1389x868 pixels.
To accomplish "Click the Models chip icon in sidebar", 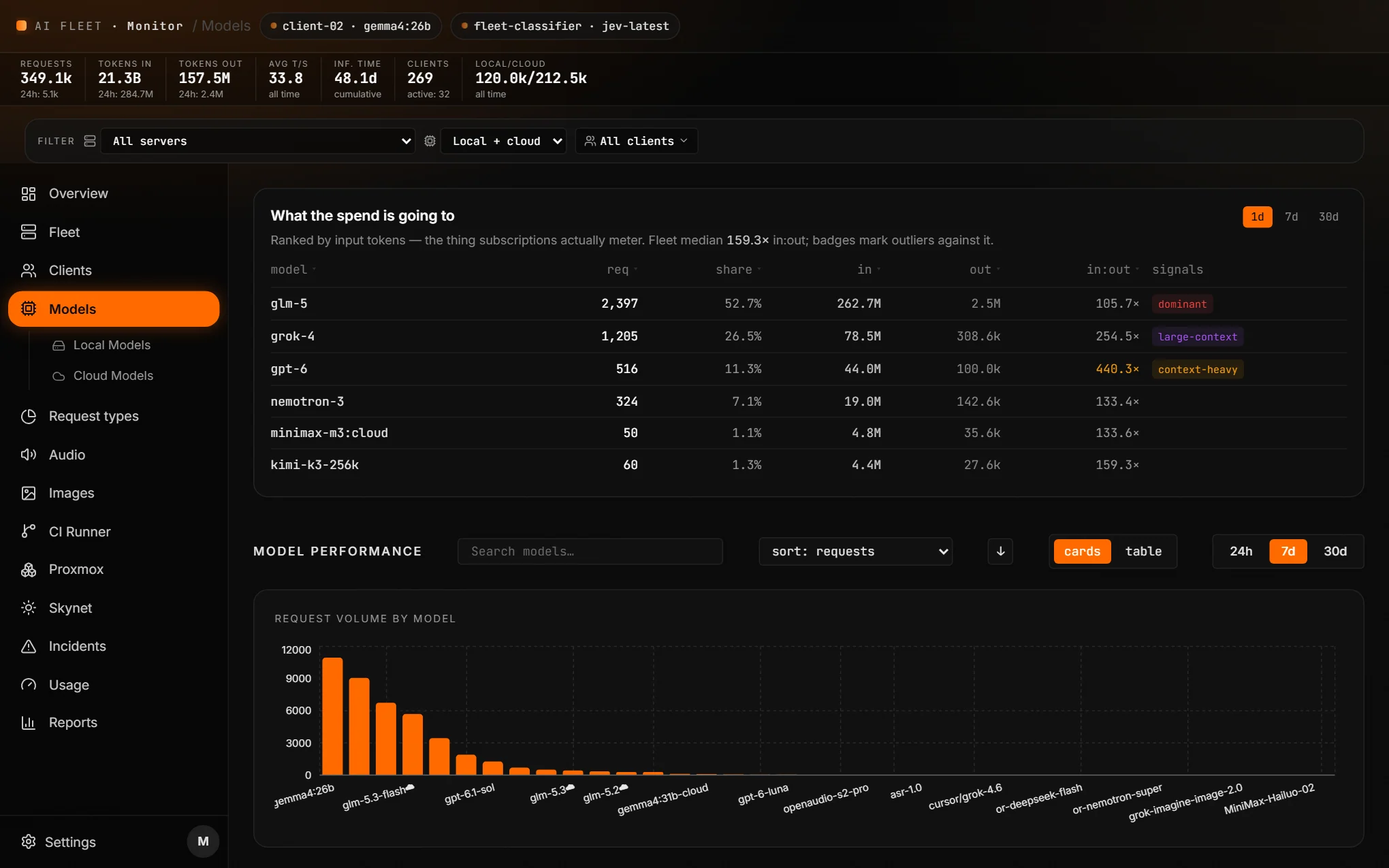I will 28,309.
